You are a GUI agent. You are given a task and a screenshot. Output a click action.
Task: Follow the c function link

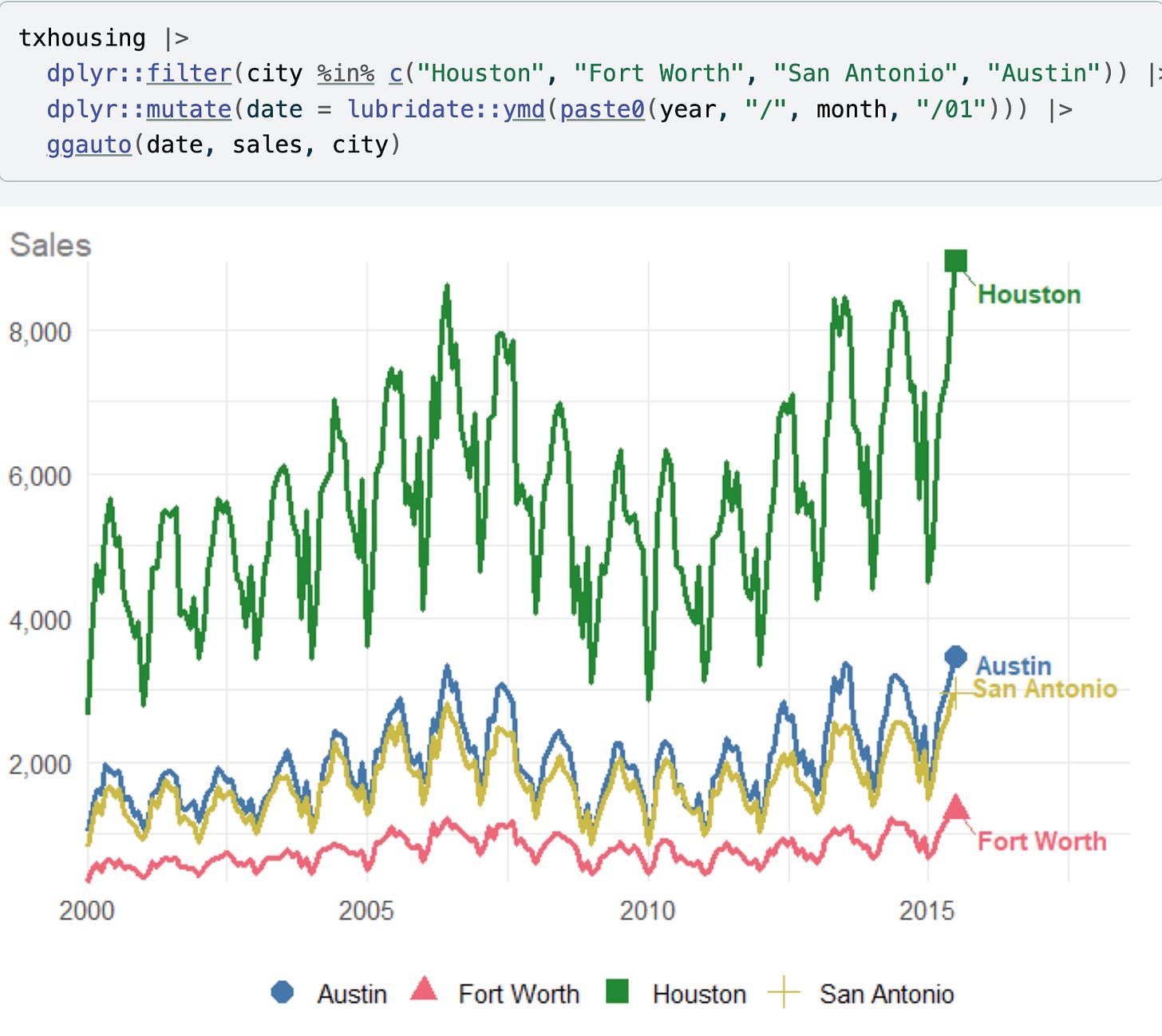[396, 73]
